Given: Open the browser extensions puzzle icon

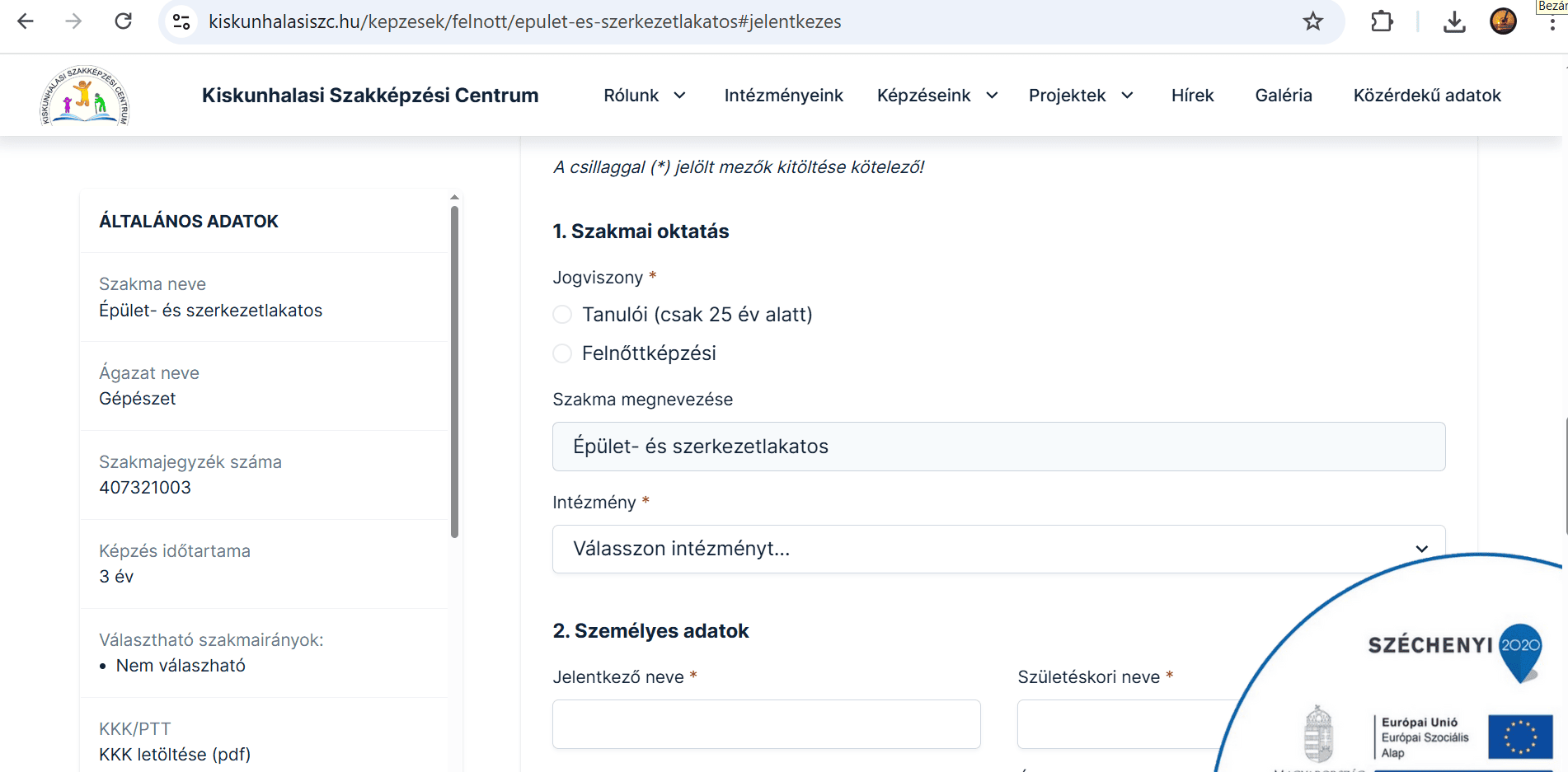Looking at the screenshot, I should pyautogui.click(x=1383, y=21).
